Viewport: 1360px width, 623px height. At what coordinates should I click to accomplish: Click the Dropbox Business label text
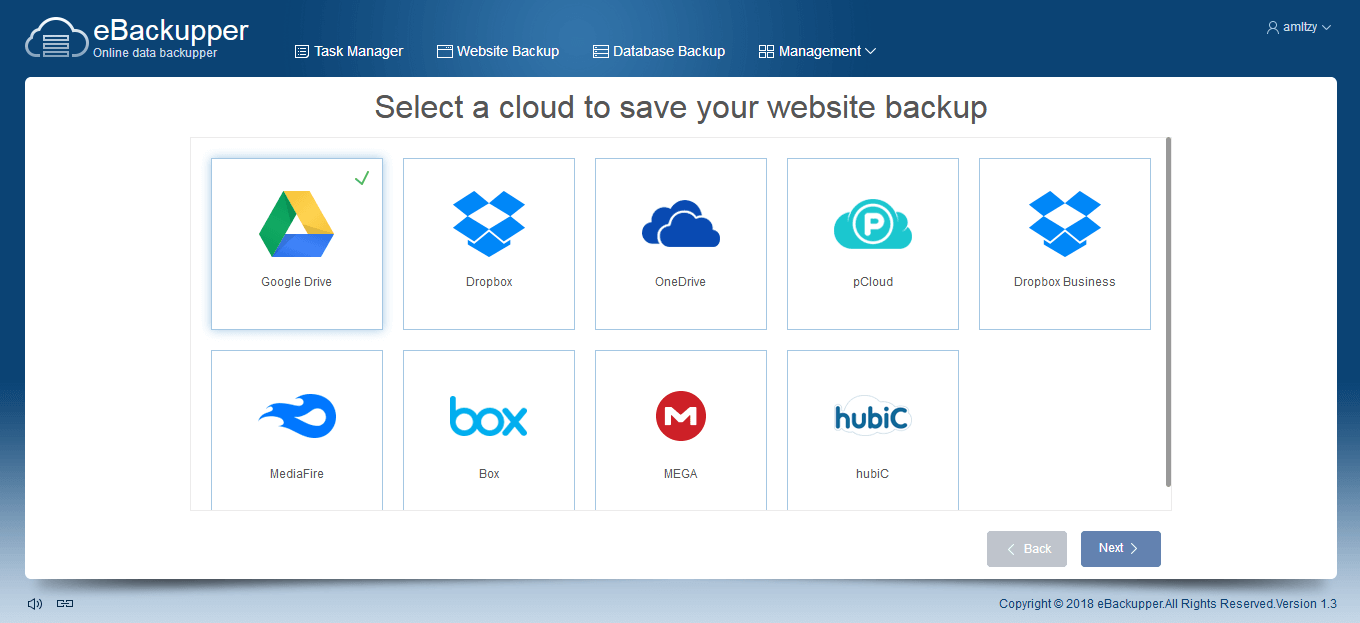tap(1065, 282)
